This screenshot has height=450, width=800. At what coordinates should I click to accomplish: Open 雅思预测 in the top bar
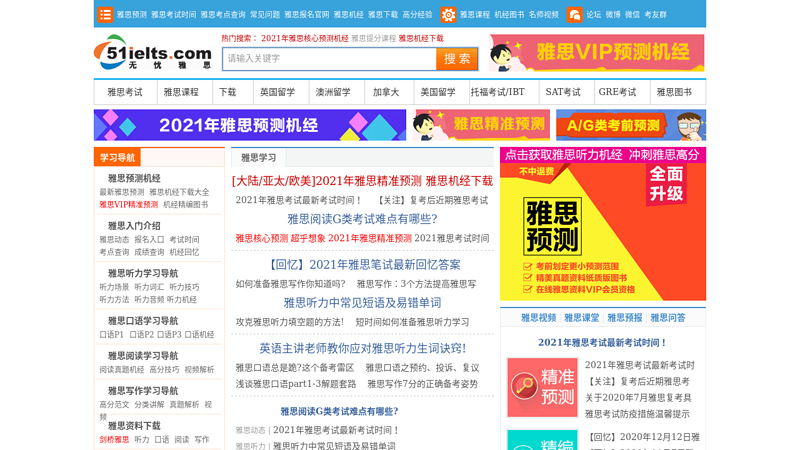click(x=132, y=15)
